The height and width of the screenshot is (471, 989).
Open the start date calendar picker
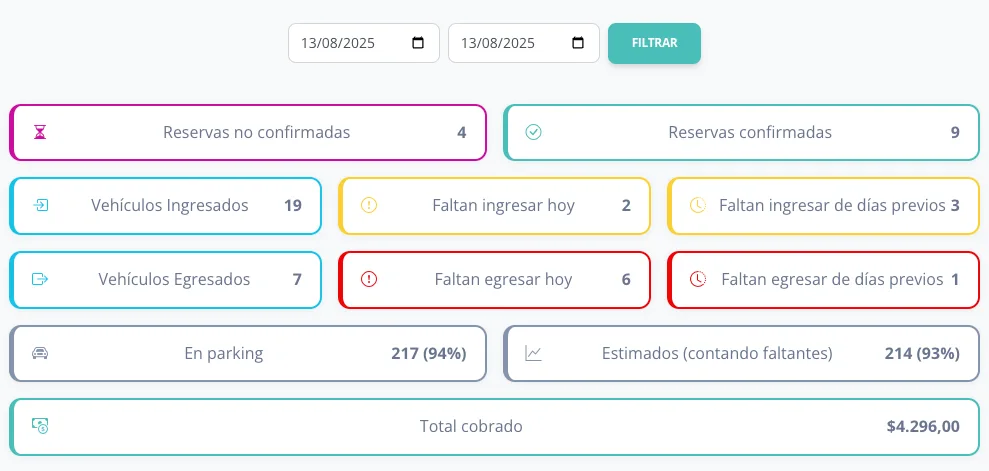pos(418,43)
